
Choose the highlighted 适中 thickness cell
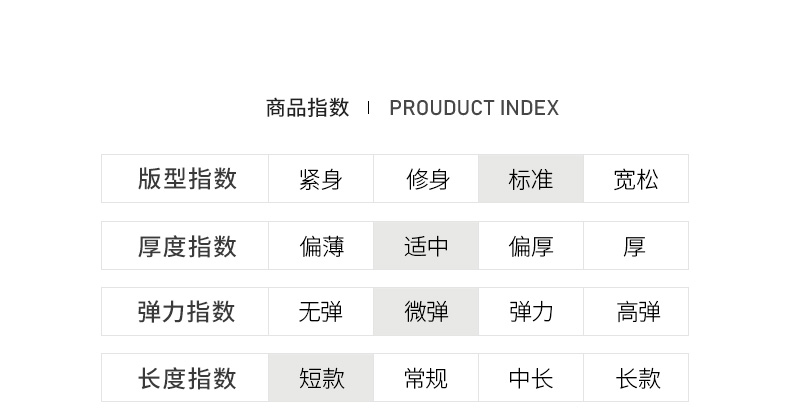427,246
